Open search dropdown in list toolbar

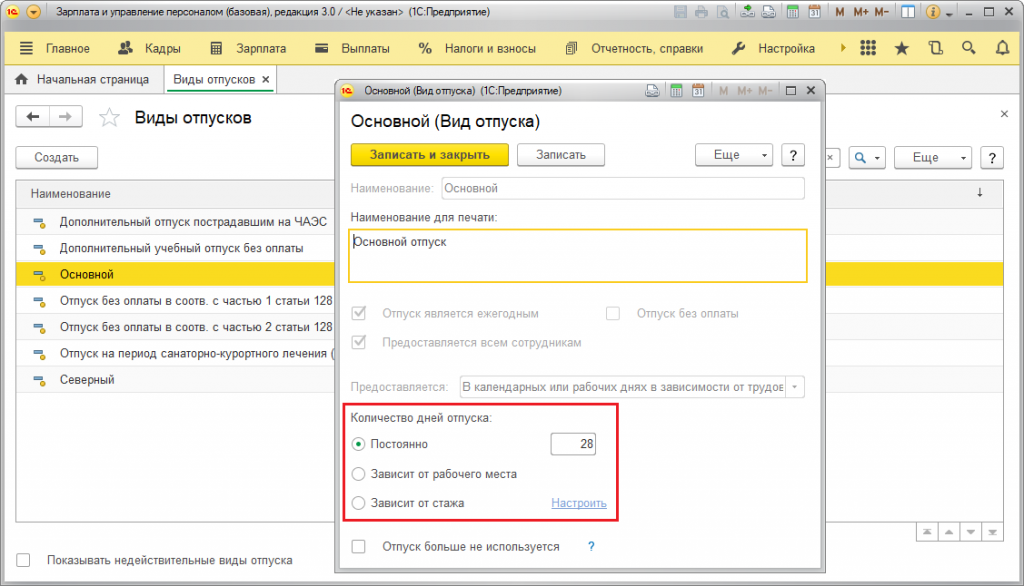(867, 157)
